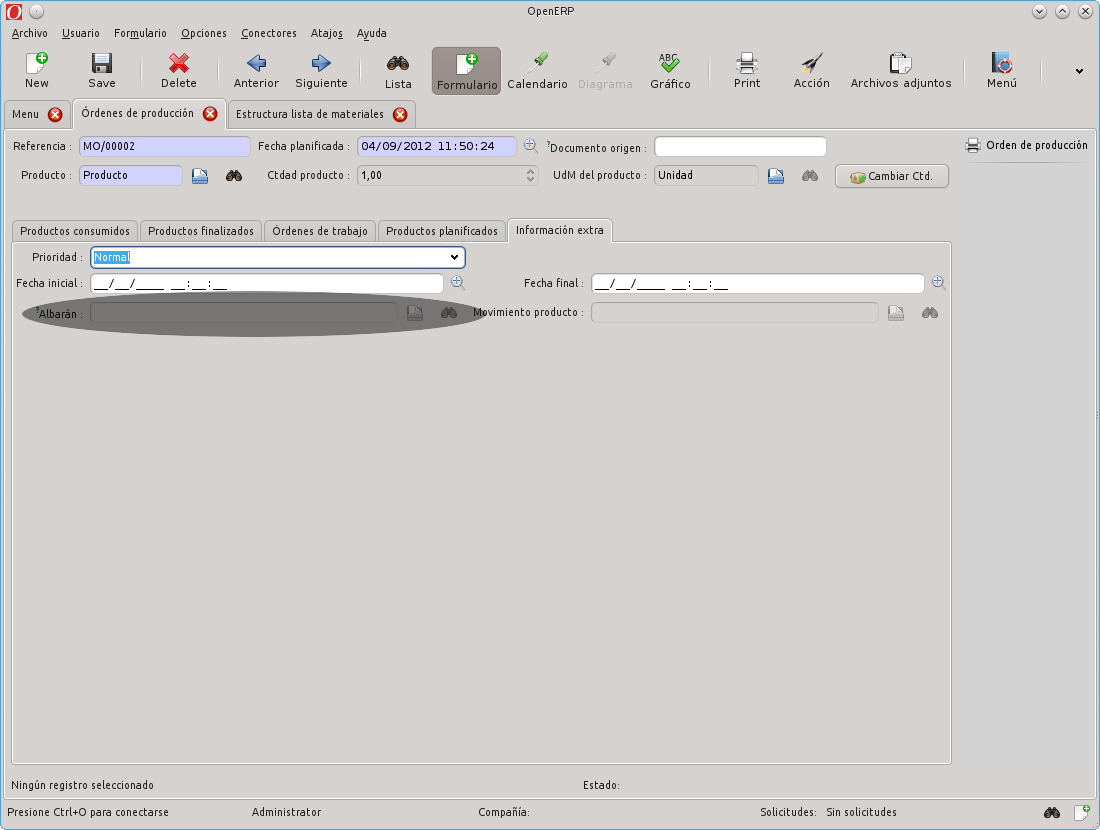
Task: Toggle the Formulario view button
Action: (467, 71)
